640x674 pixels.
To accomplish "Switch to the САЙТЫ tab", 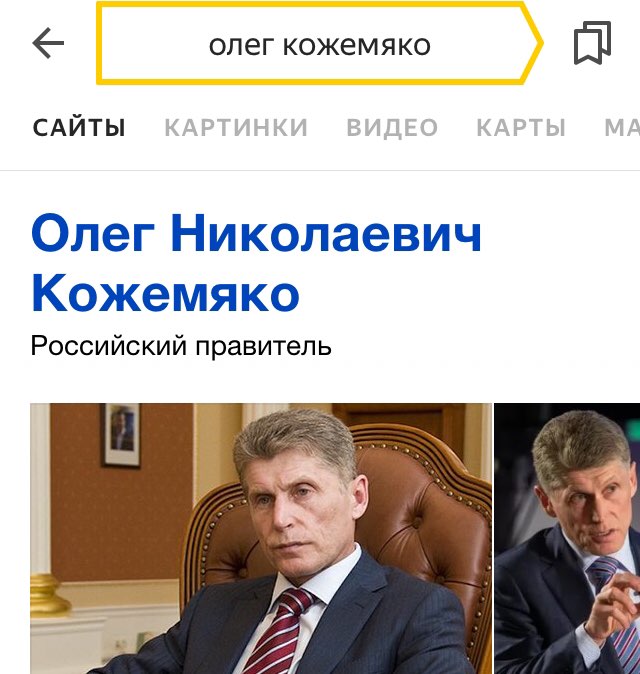I will (80, 128).
